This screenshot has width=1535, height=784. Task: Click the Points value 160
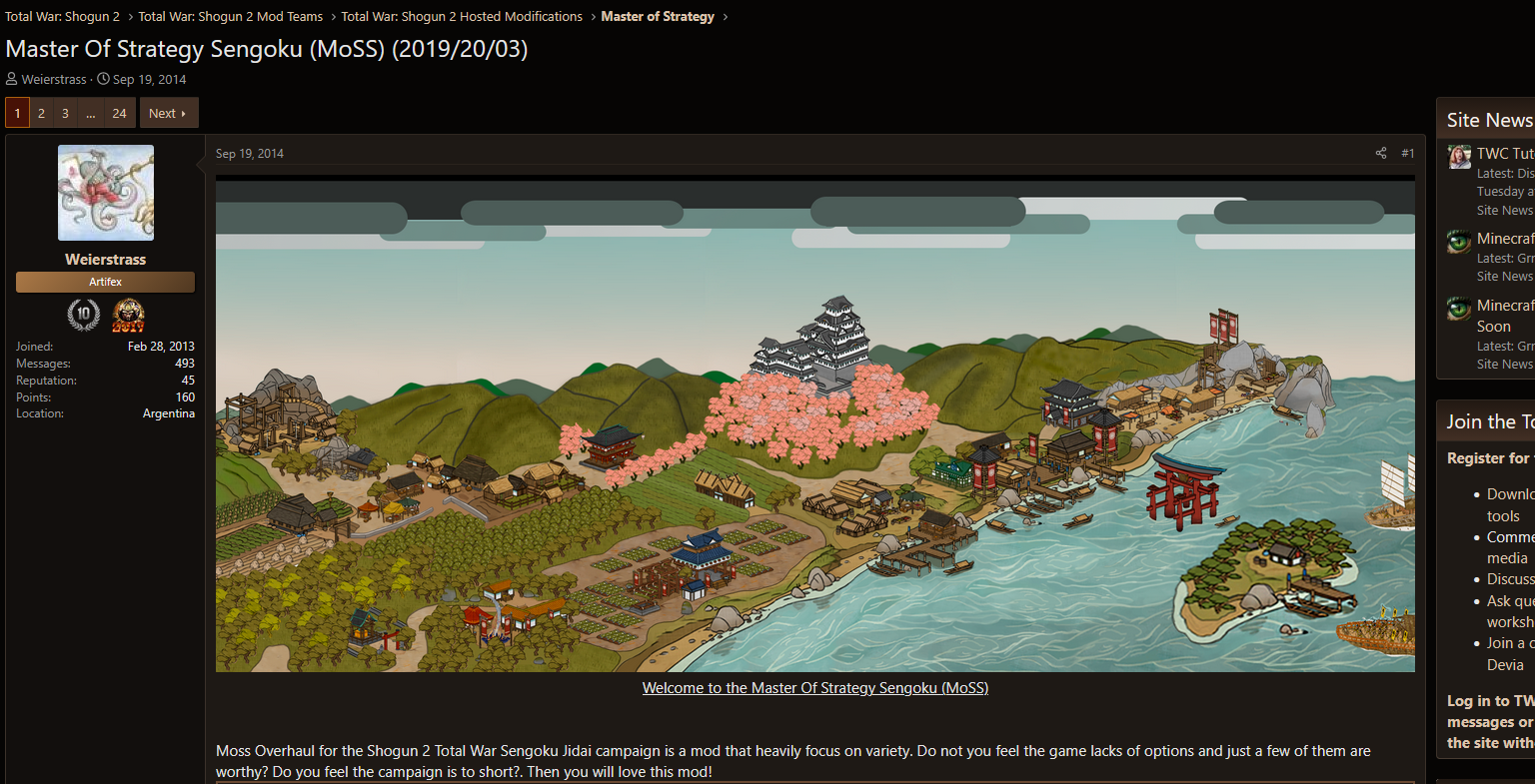(185, 397)
